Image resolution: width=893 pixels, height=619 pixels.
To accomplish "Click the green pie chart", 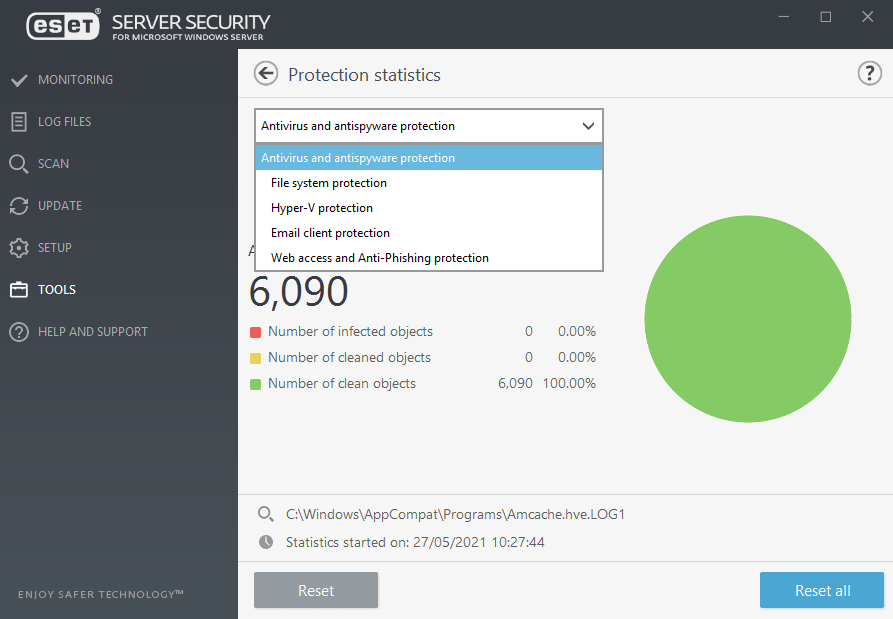I will coord(747,320).
